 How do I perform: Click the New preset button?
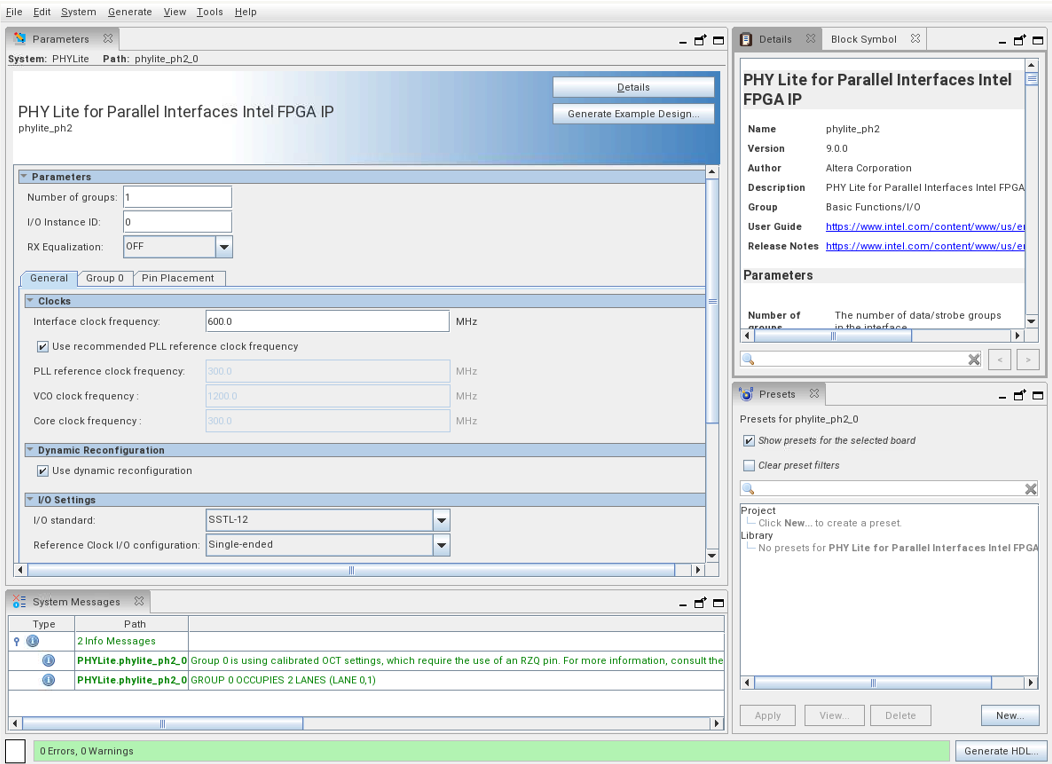pos(1010,716)
